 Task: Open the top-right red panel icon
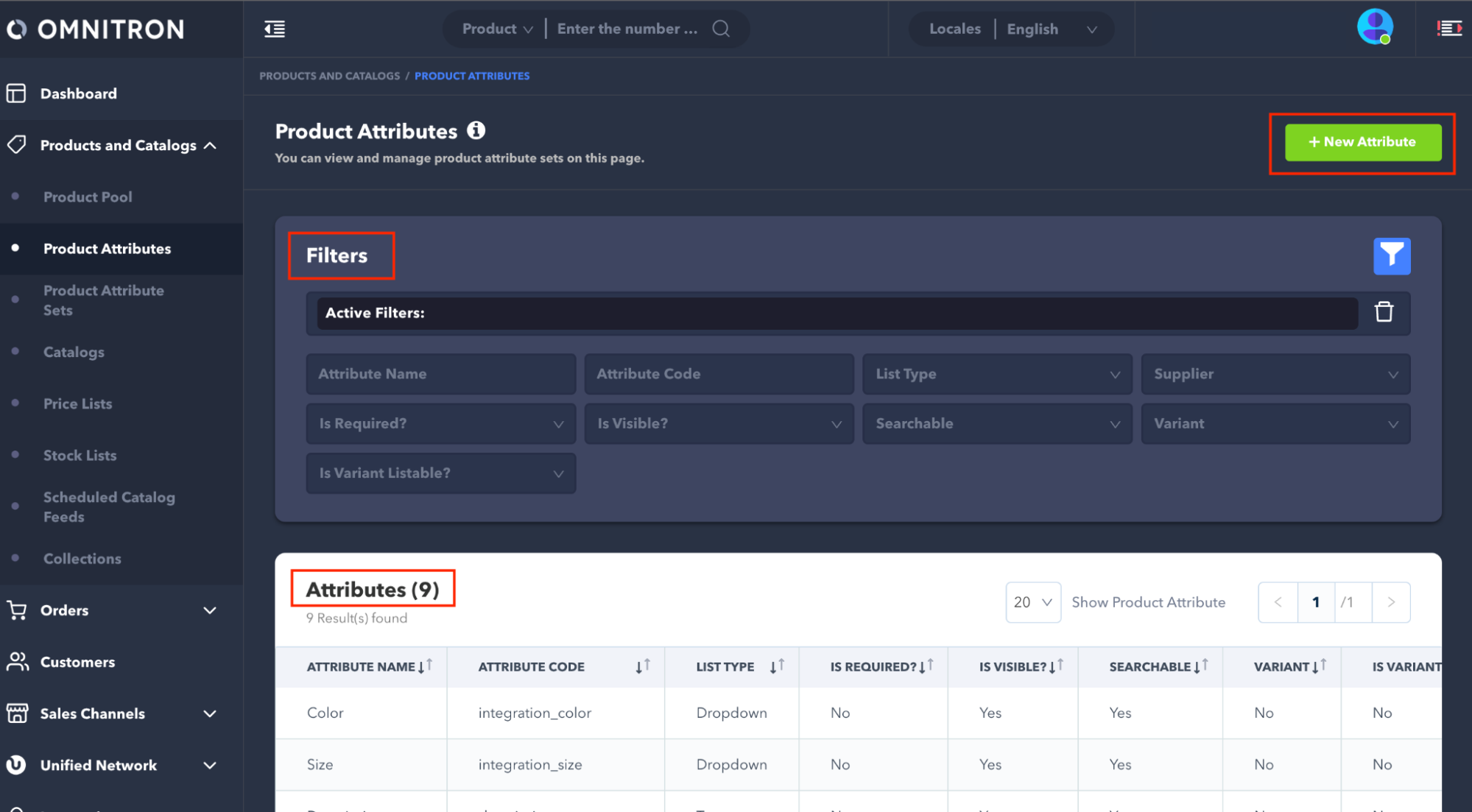(1448, 29)
